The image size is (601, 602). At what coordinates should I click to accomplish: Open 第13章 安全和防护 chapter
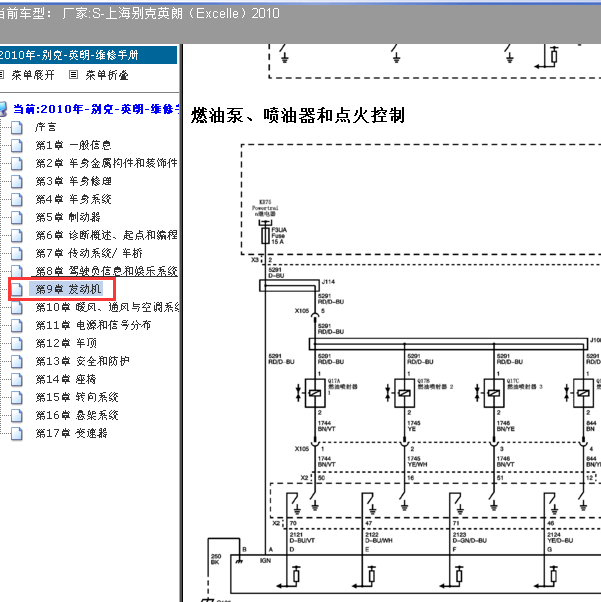(82, 361)
